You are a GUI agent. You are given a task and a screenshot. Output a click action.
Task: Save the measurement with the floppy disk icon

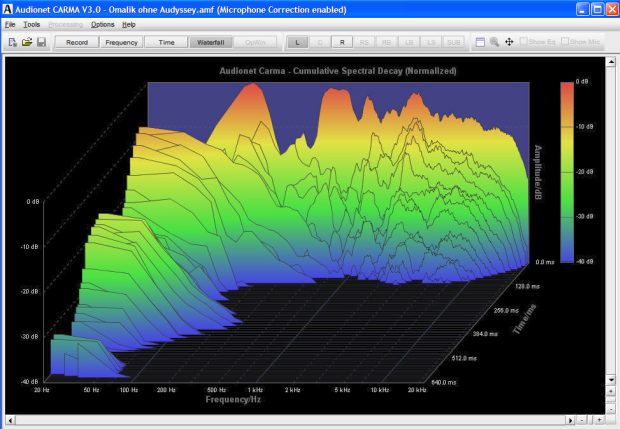click(41, 42)
